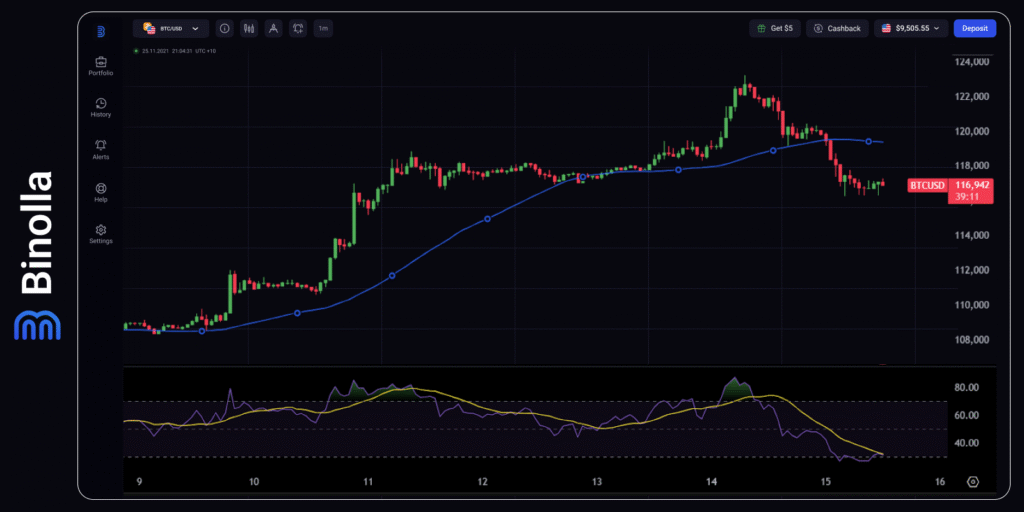The image size is (1024, 512).
Task: Click the Binolla logo at top-left
Action: 101,31
